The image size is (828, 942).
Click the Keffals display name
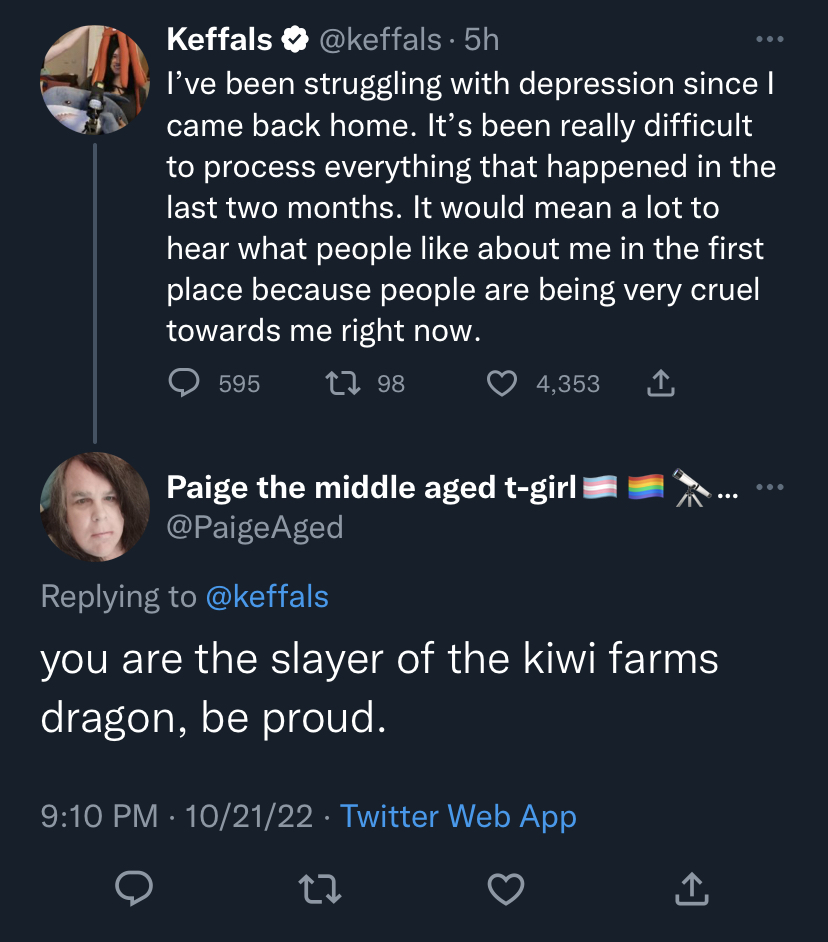tap(219, 40)
